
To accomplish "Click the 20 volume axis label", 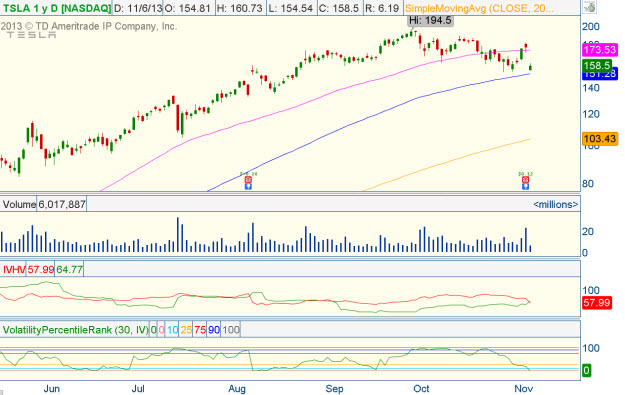I will [x=588, y=232].
